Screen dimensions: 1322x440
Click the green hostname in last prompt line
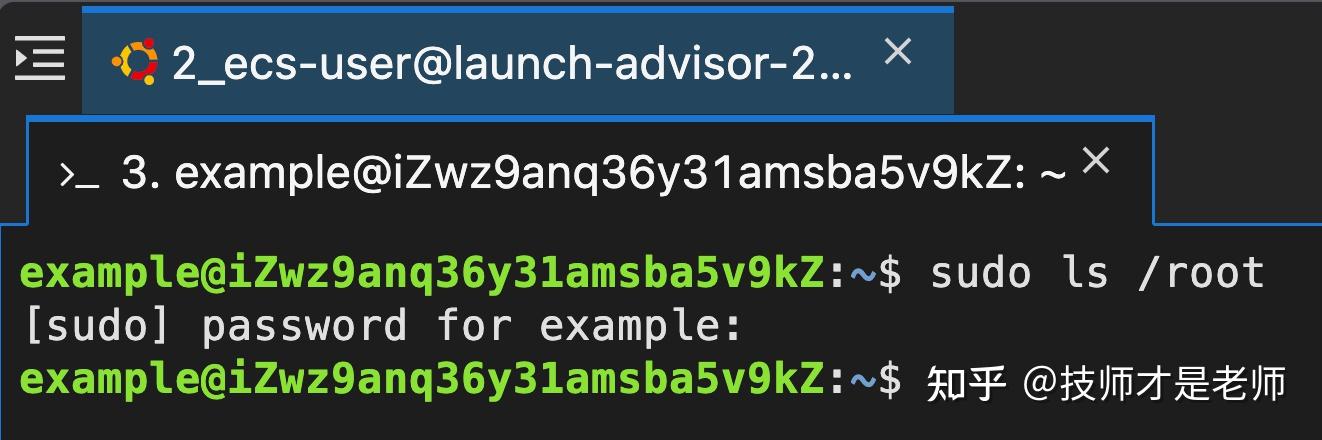click(x=423, y=380)
